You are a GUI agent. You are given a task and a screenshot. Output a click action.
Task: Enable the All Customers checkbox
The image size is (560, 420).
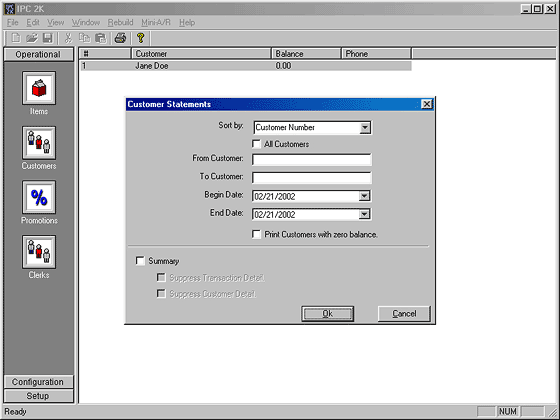pyautogui.click(x=256, y=144)
